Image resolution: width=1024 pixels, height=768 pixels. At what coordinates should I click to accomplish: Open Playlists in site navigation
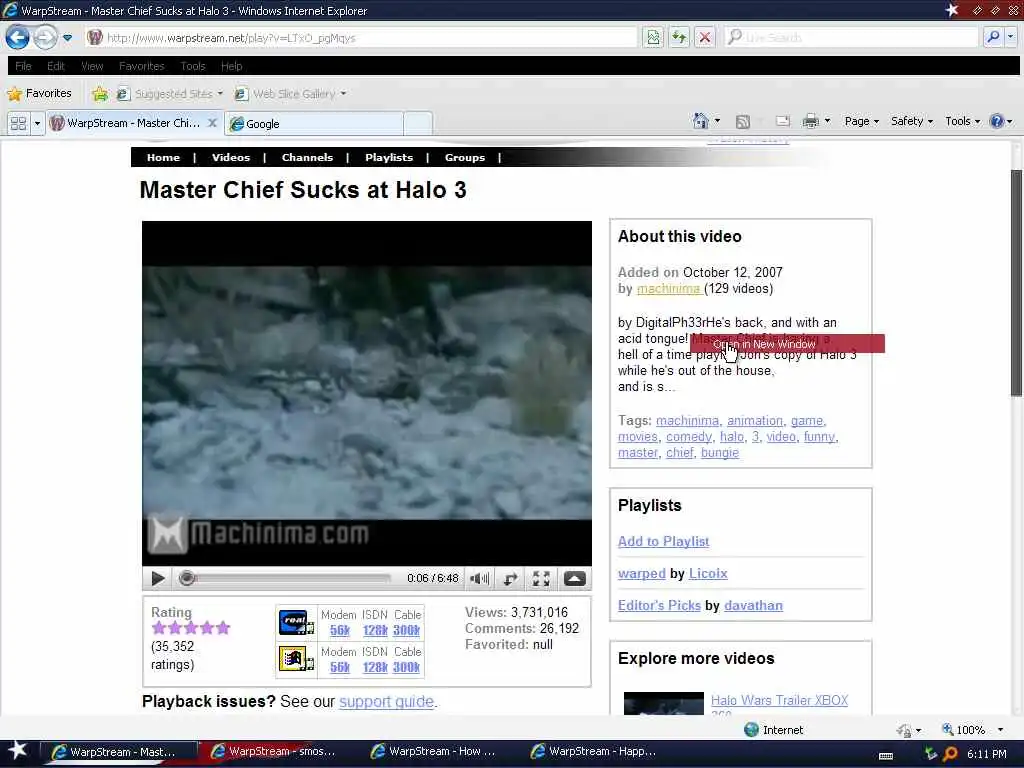(x=389, y=157)
